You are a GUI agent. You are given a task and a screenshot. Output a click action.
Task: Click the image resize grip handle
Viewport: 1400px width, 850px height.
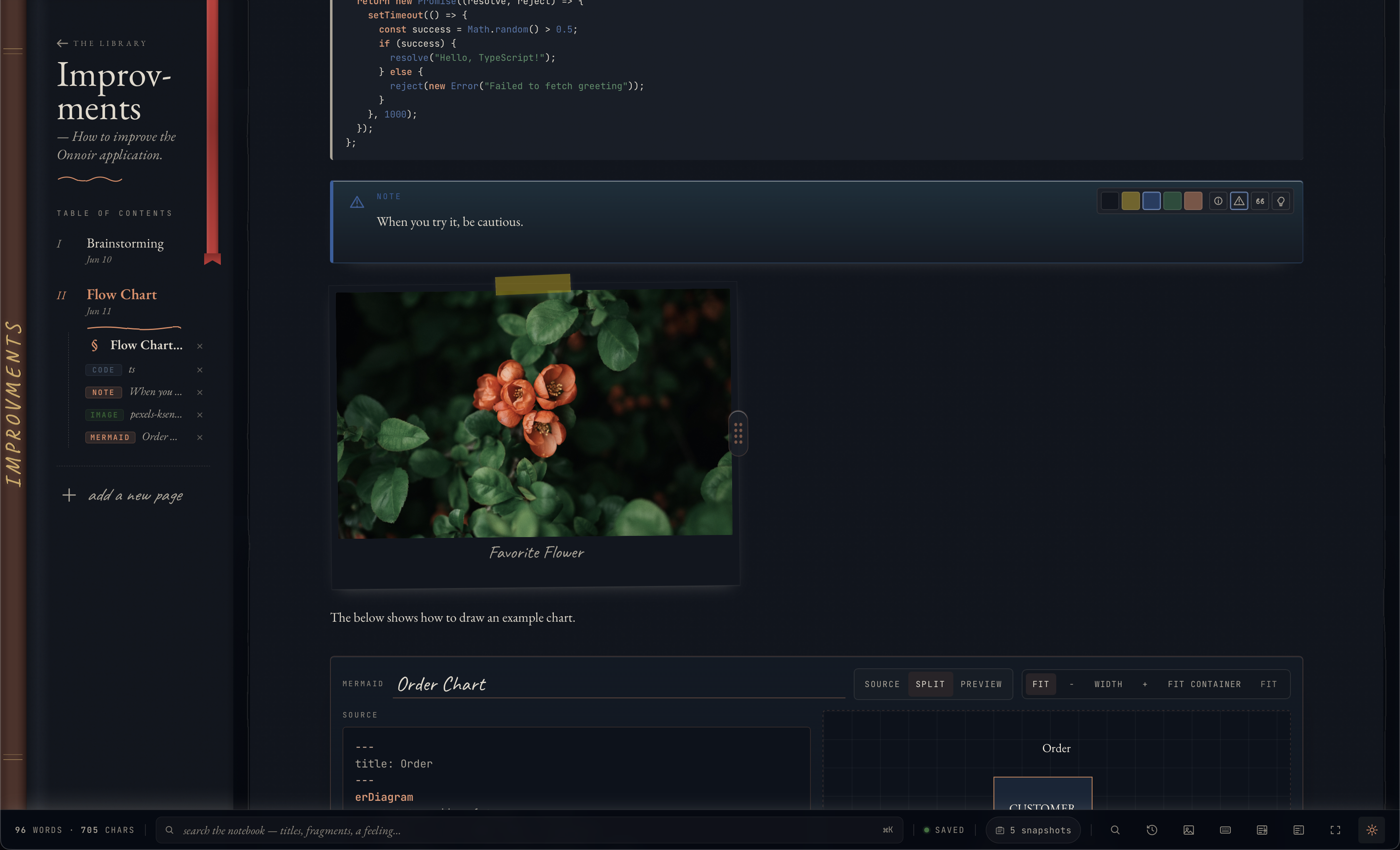(x=737, y=433)
